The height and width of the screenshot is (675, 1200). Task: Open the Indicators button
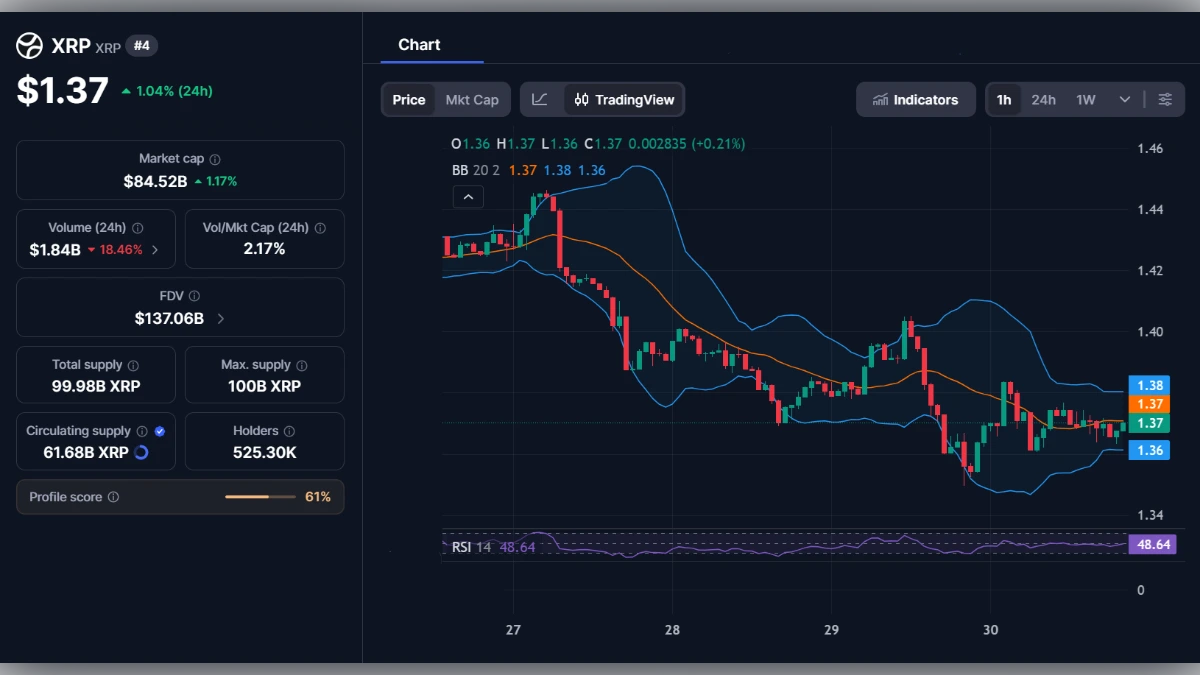(916, 99)
